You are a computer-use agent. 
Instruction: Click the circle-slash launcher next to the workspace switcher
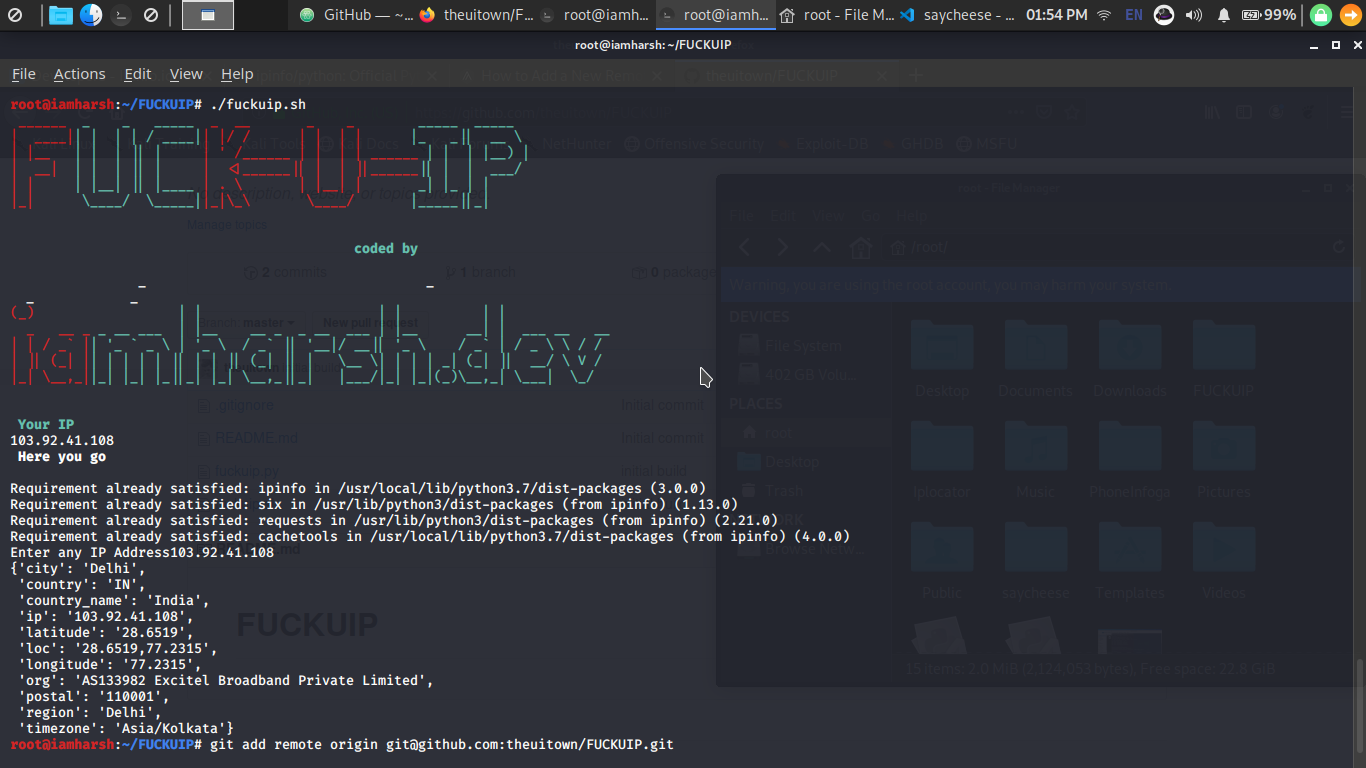151,15
